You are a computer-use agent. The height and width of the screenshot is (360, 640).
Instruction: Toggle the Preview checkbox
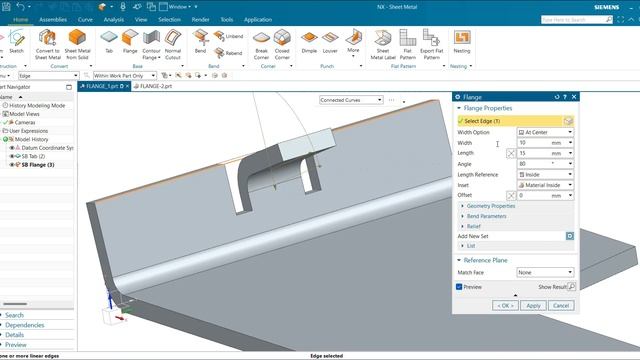click(x=459, y=287)
